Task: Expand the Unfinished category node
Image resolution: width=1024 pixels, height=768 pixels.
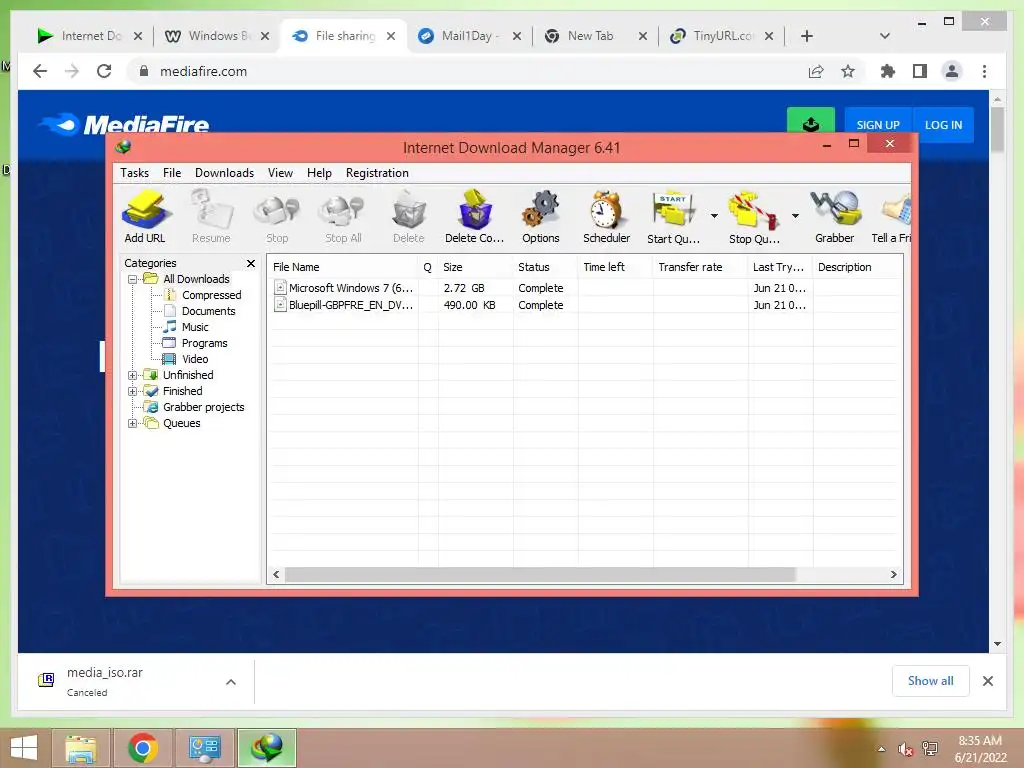Action: point(133,376)
